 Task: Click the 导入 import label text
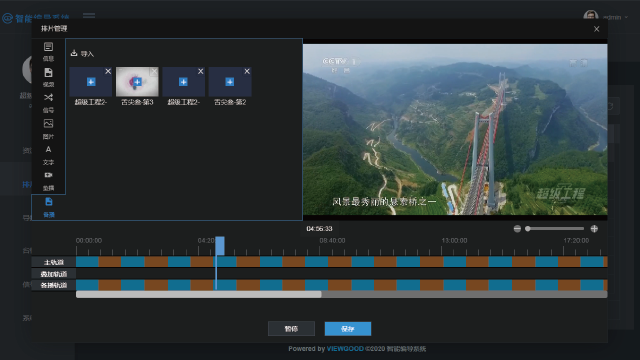[x=87, y=54]
